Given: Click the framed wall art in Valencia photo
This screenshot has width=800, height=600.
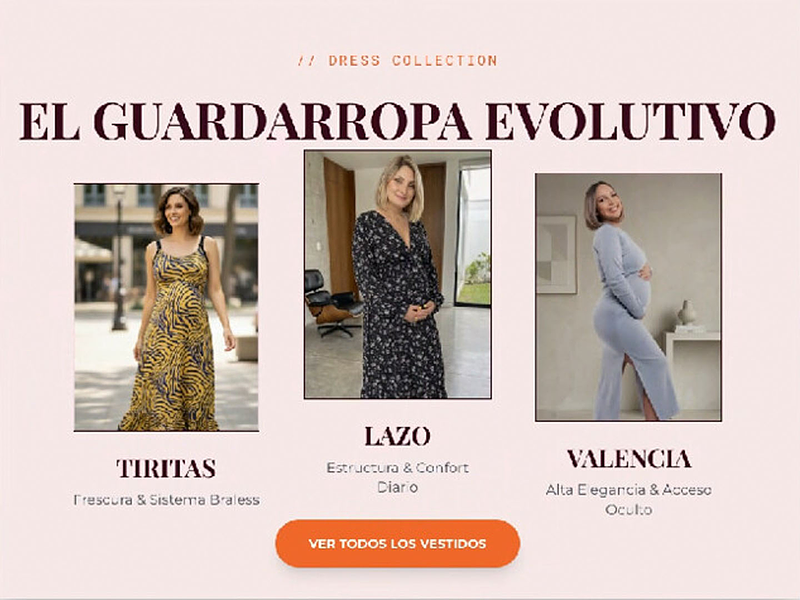Looking at the screenshot, I should tap(556, 254).
